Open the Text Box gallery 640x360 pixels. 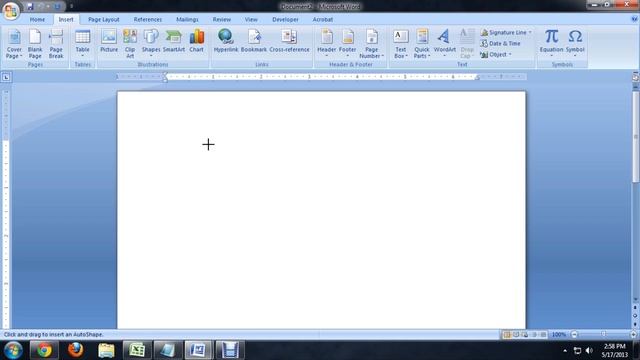coord(400,44)
